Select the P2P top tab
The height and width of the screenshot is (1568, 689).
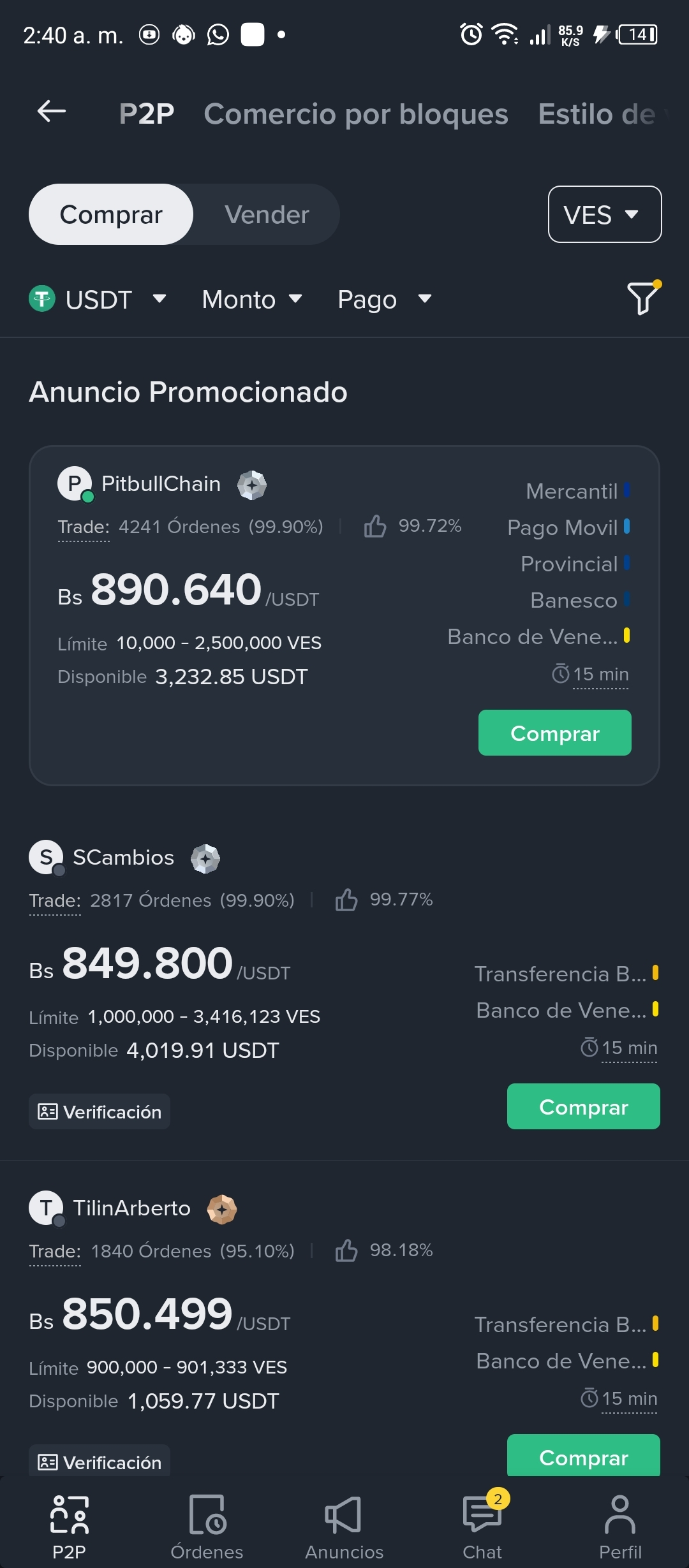[147, 114]
